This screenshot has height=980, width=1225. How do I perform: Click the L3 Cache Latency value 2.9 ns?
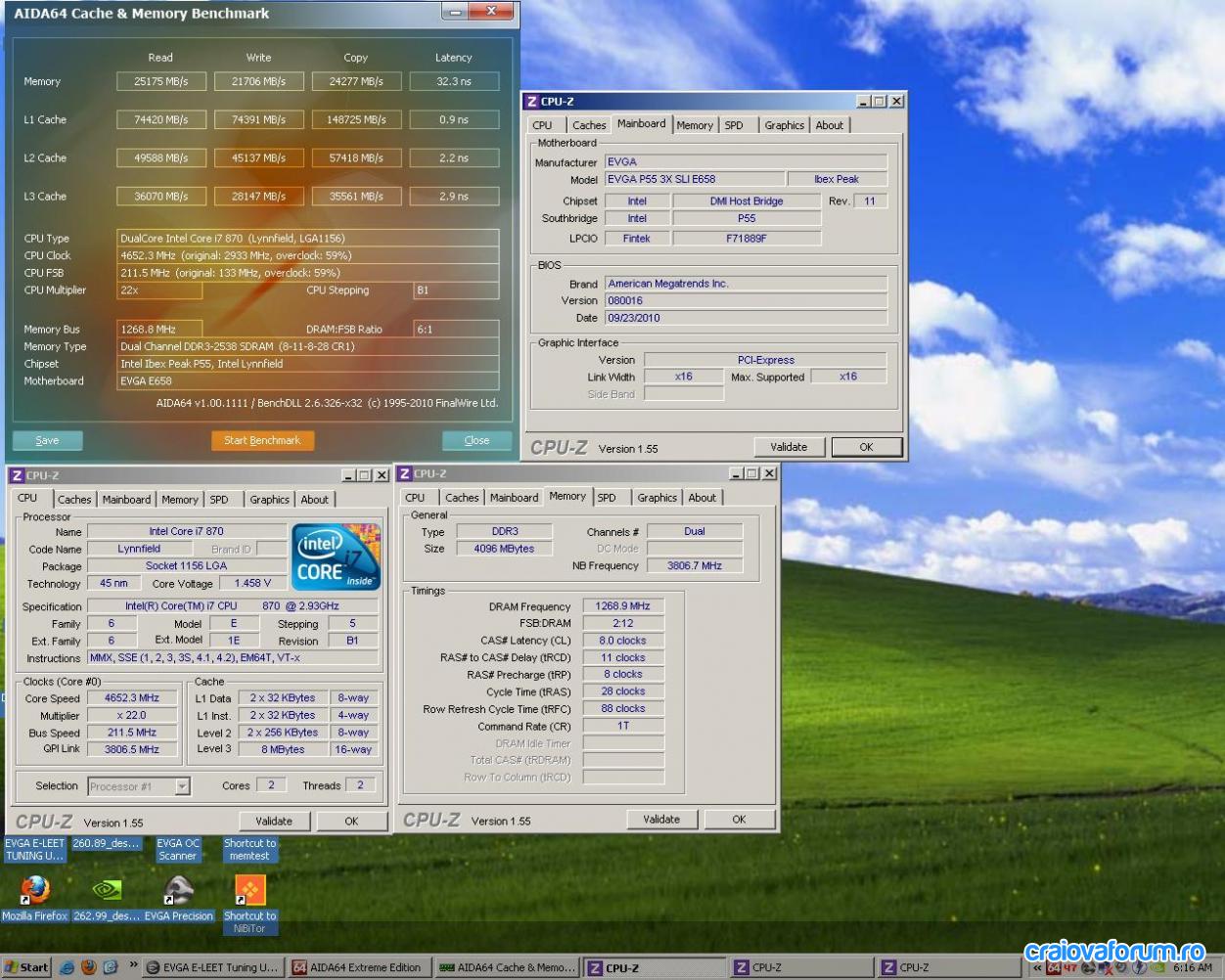454,196
